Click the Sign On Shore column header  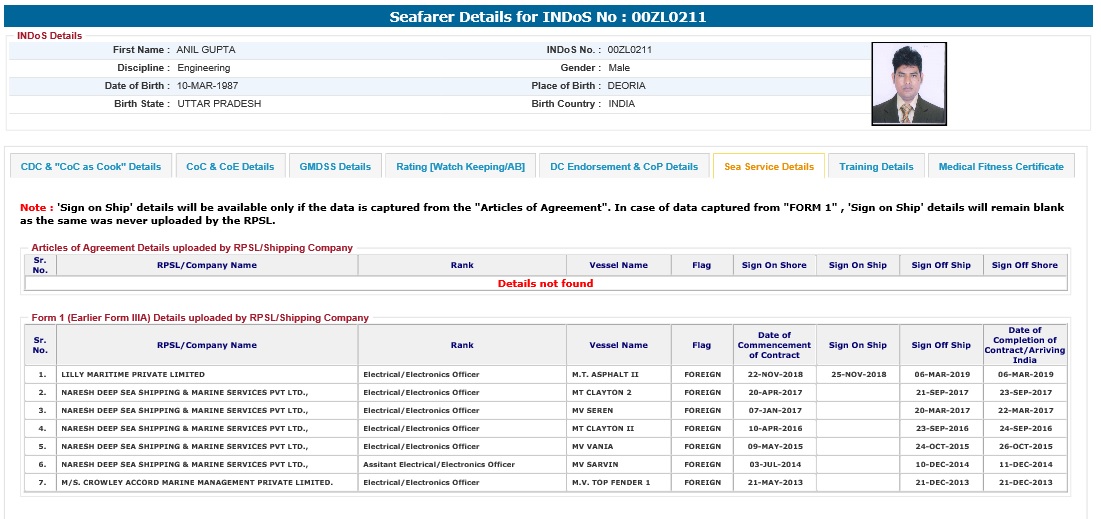[x=774, y=265]
